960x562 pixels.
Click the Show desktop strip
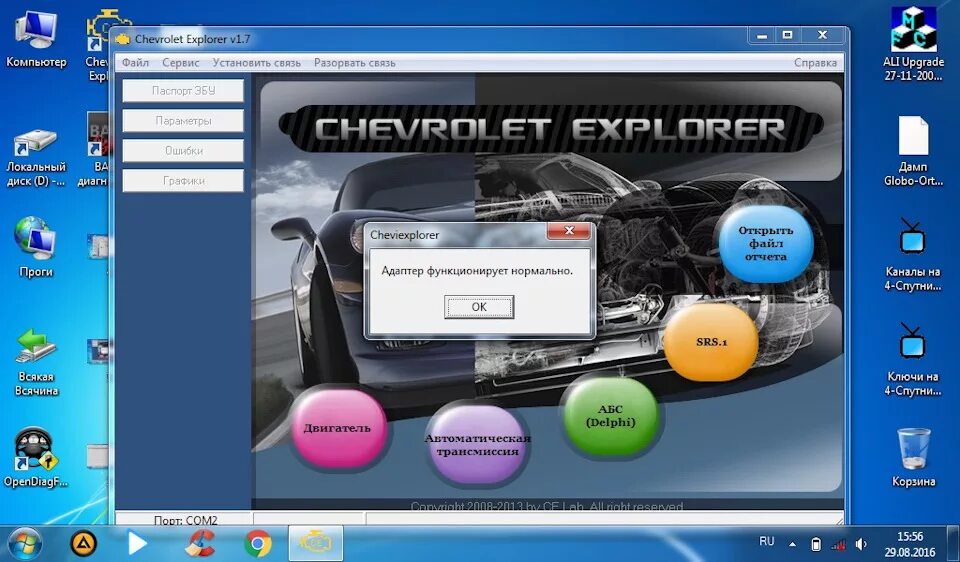pyautogui.click(x=954, y=543)
